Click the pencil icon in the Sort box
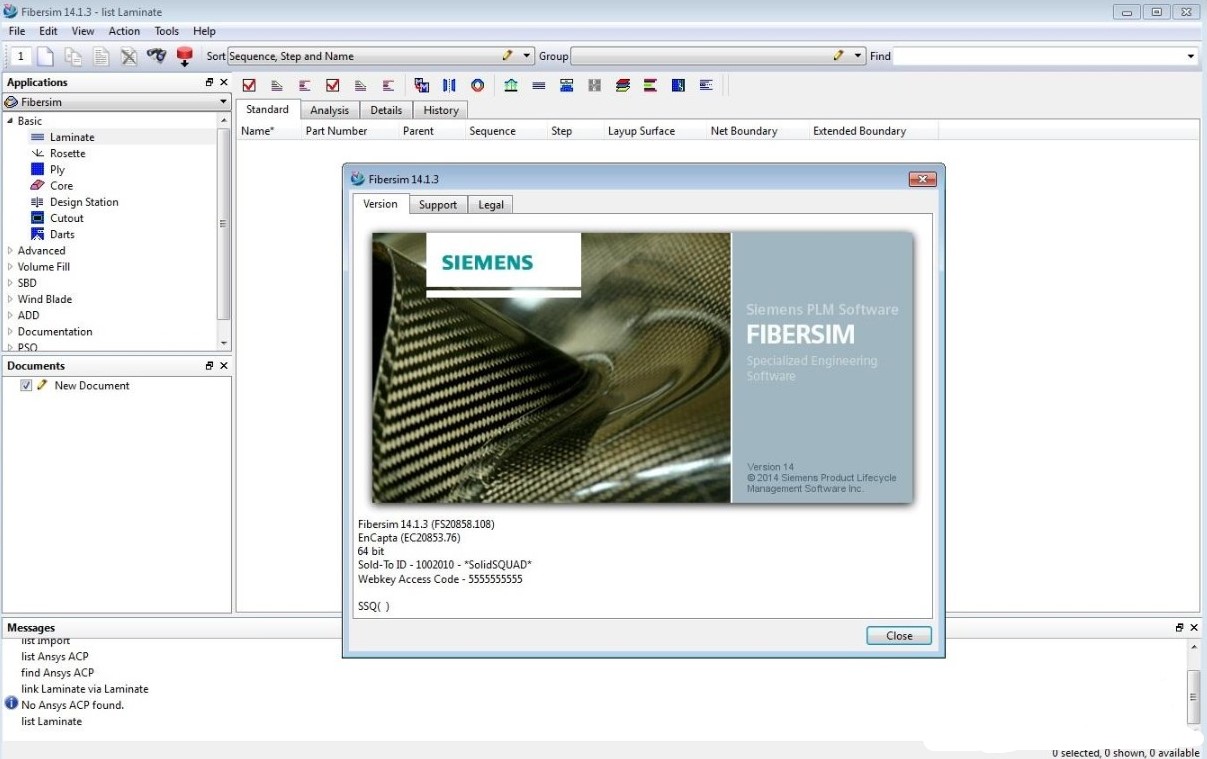1207x759 pixels. click(x=508, y=56)
